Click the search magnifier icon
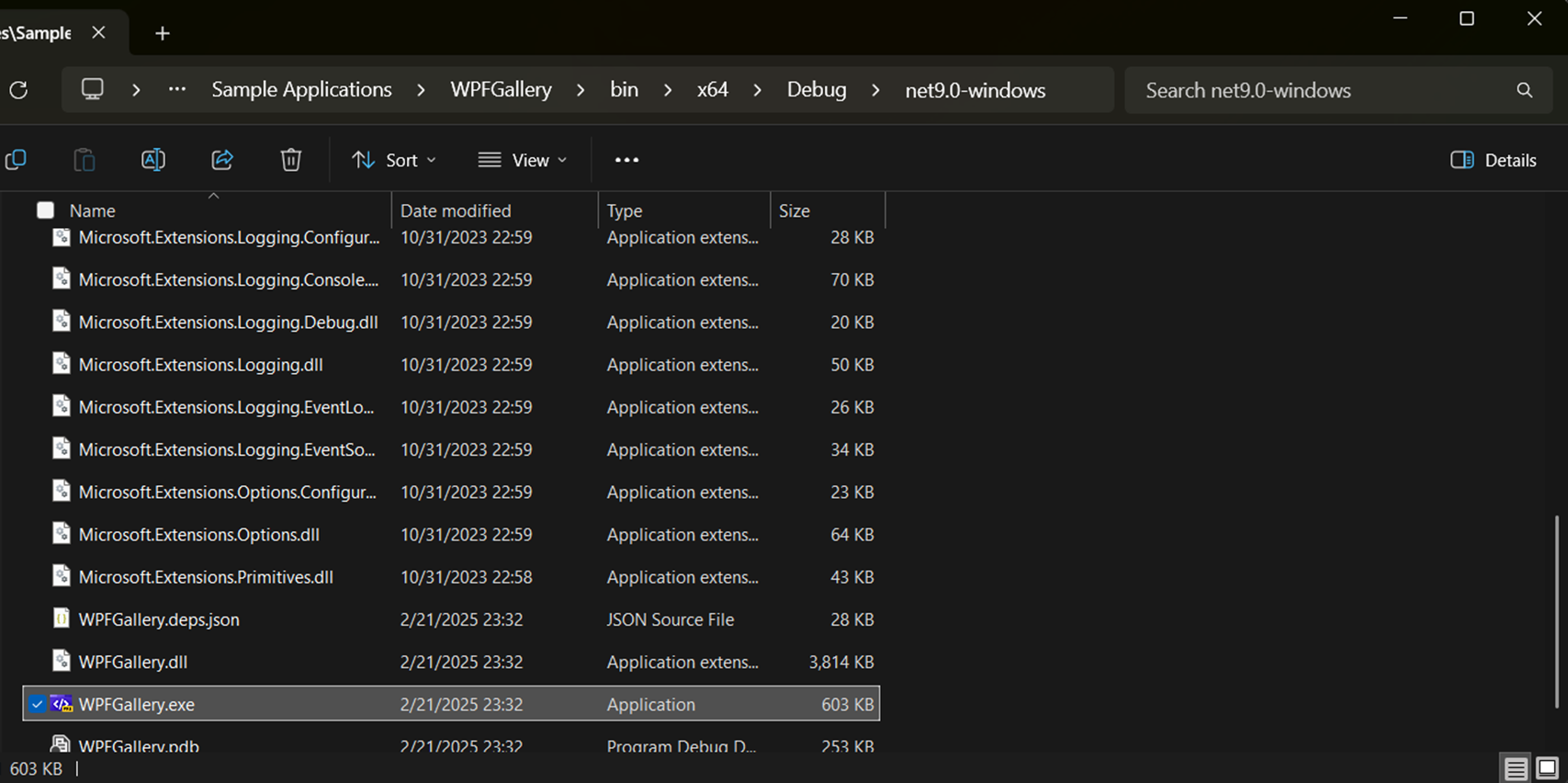Screen dimensions: 1568x783 tap(1525, 90)
